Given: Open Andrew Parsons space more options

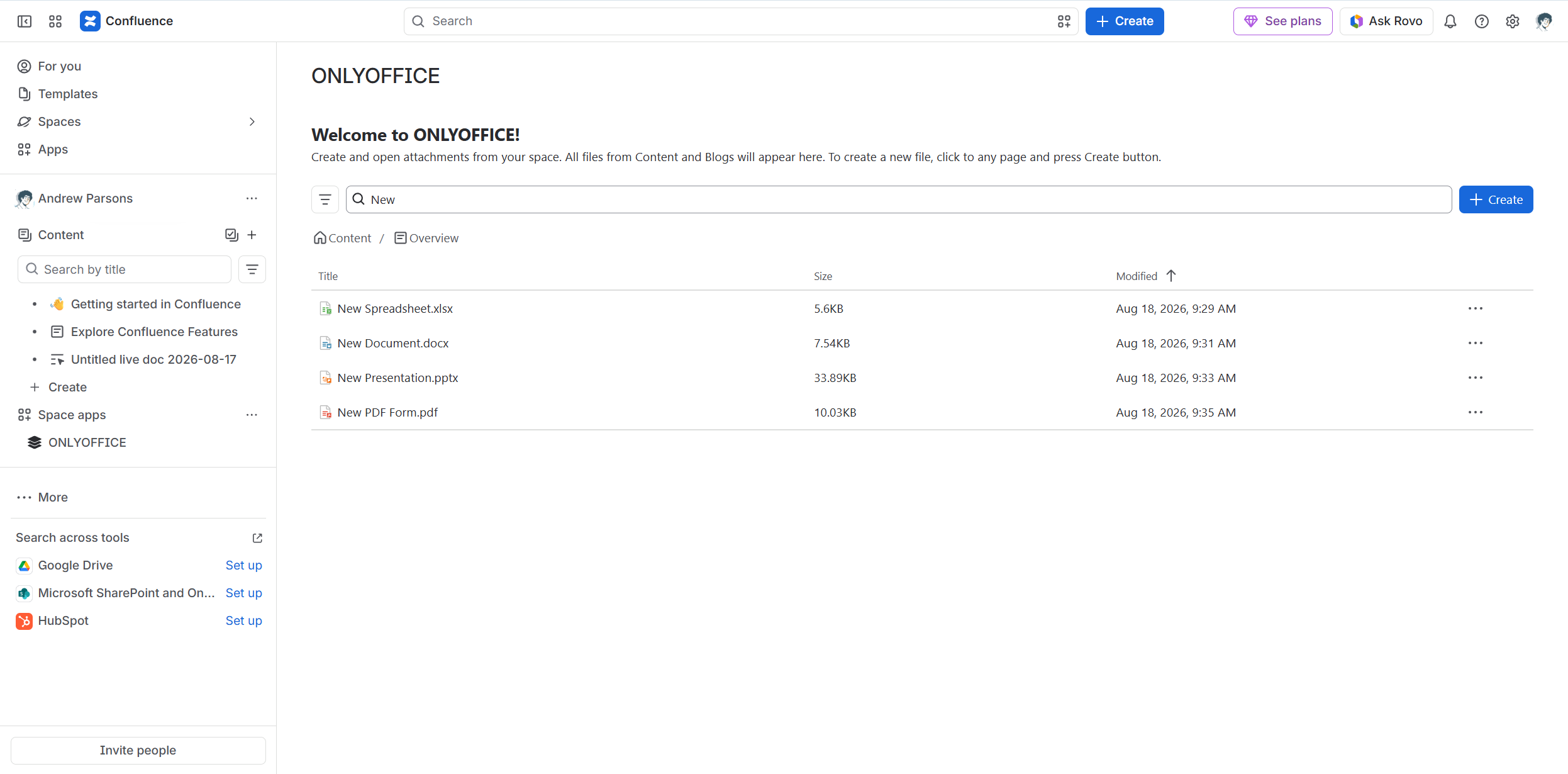Looking at the screenshot, I should (252, 198).
